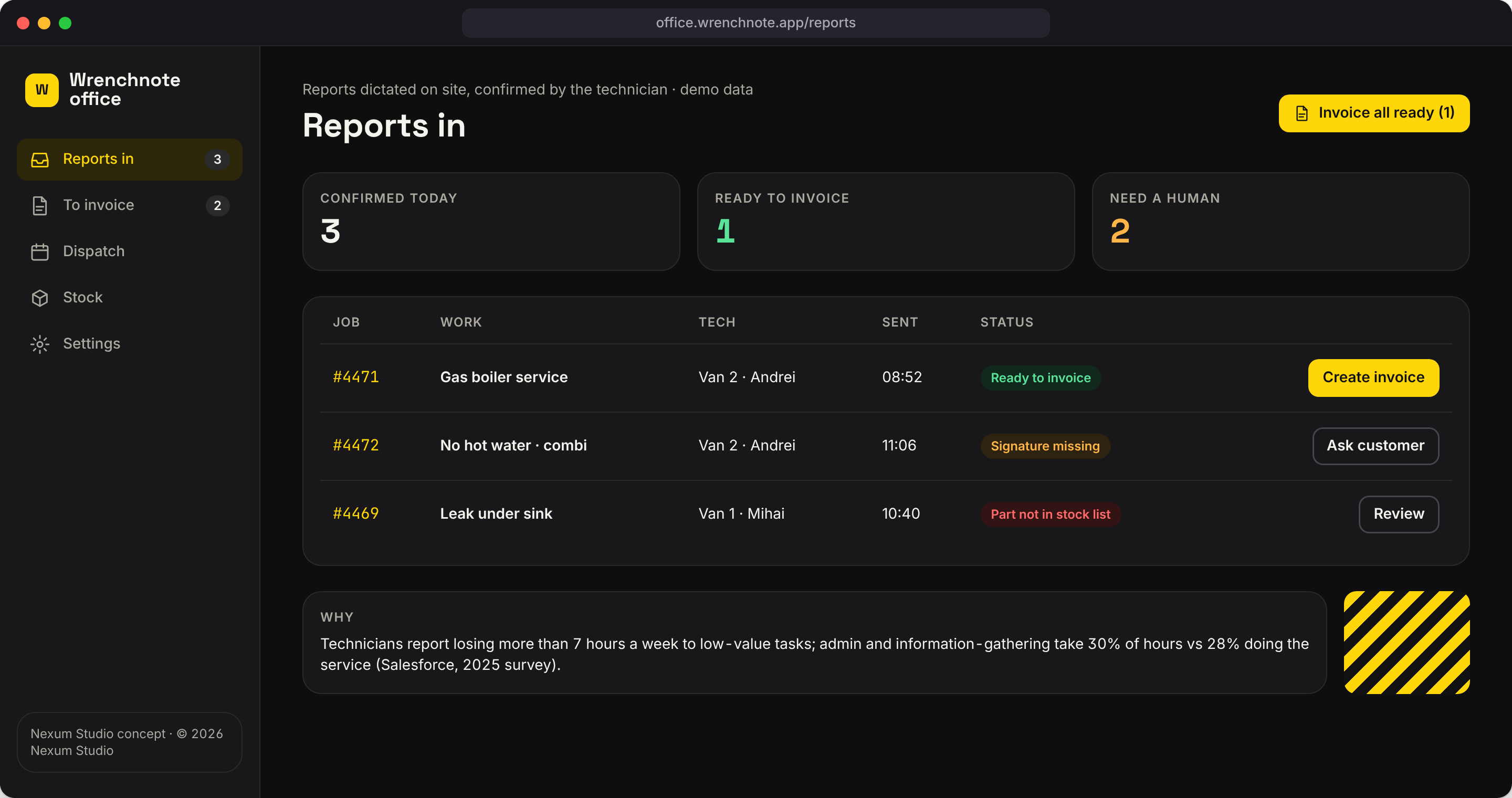The height and width of the screenshot is (798, 1512).
Task: Go to the Dispatch section
Action: [x=130, y=251]
